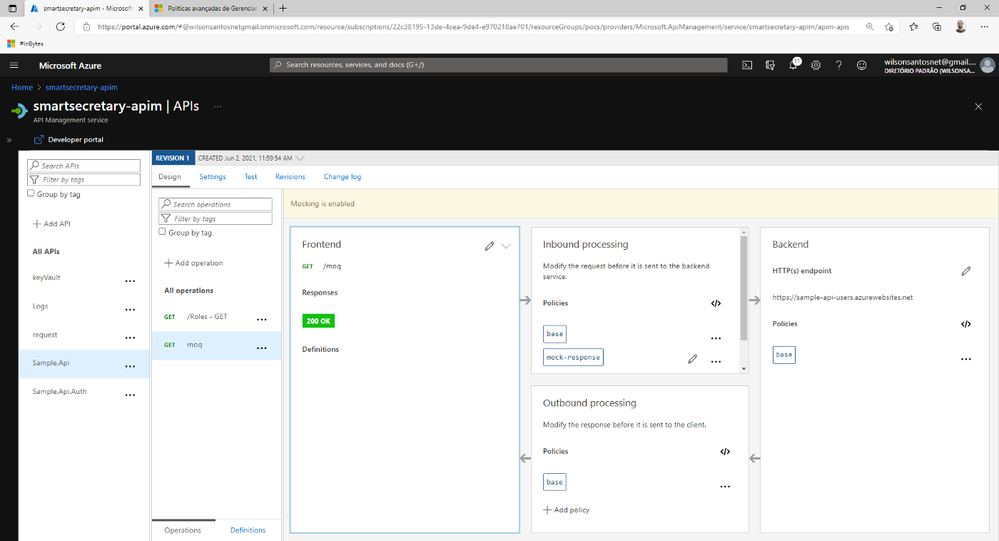
Task: Edit the mock-response policy pencil icon
Action: [x=693, y=359]
